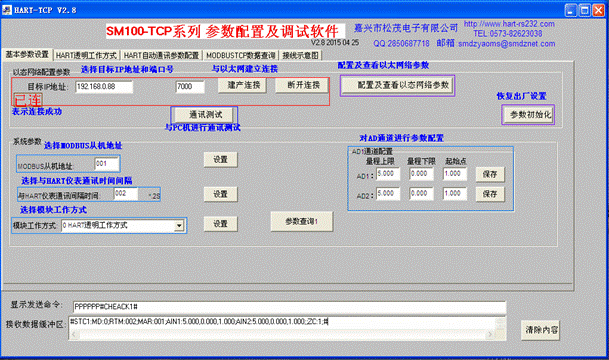
Task: Click AD1 量程上限 field
Action: (x=388, y=174)
